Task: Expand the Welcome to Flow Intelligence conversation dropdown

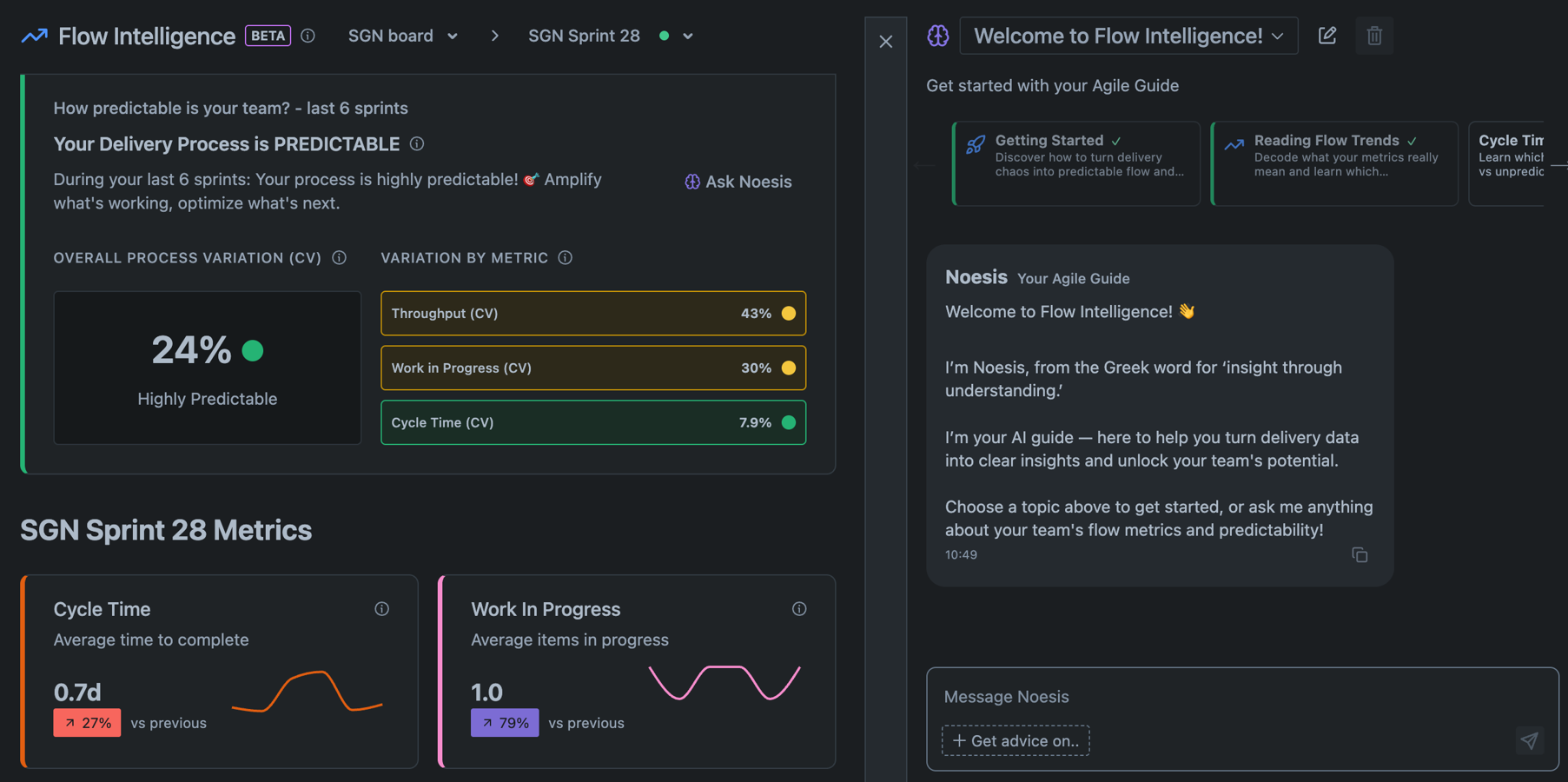Action: [1128, 36]
